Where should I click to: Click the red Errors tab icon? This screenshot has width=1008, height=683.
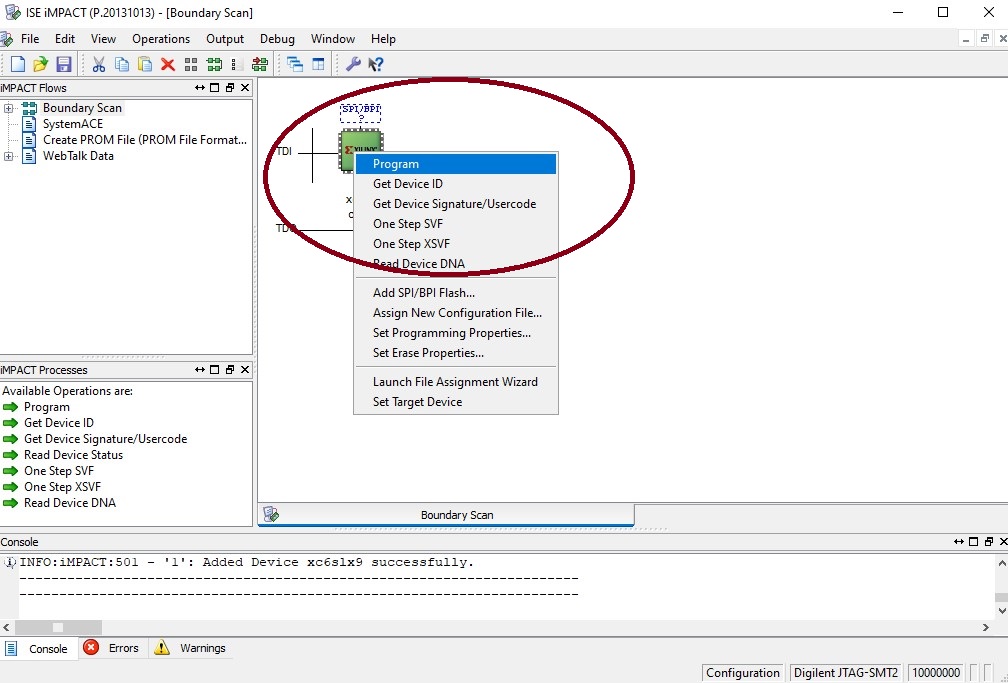click(91, 648)
